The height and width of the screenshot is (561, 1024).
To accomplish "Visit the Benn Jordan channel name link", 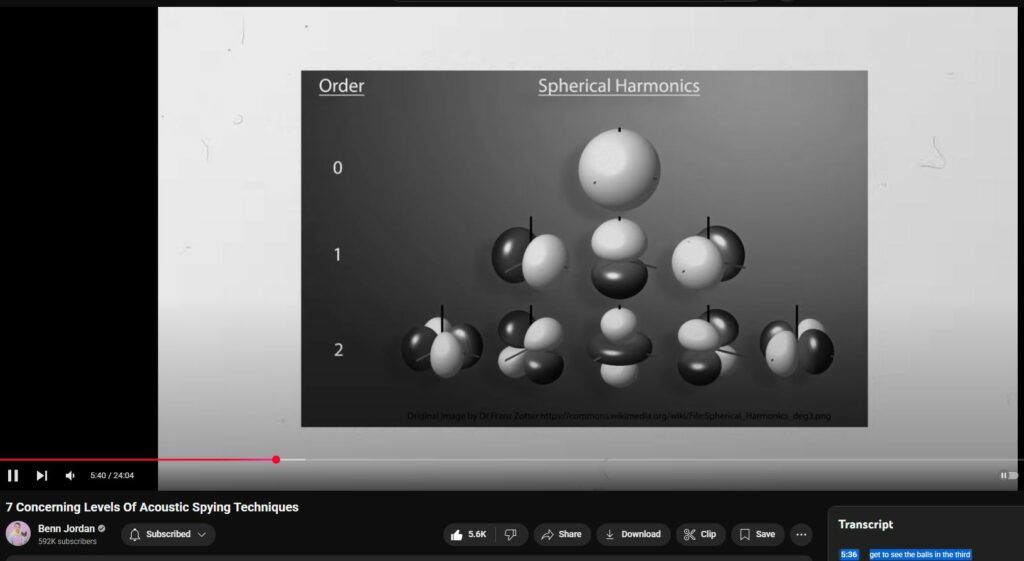I will 64,528.
